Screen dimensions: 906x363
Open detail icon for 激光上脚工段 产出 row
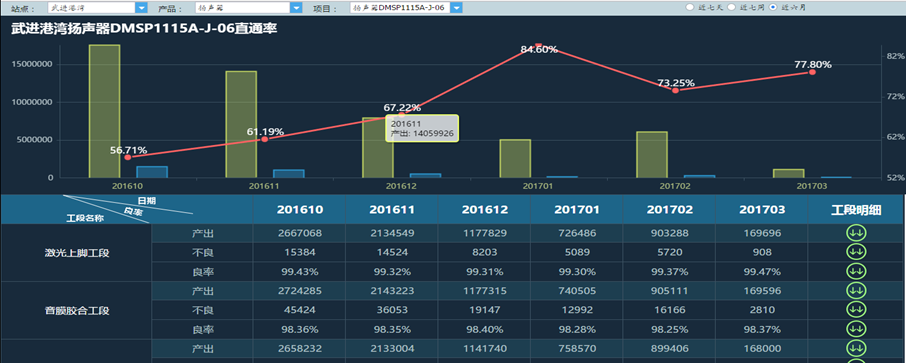pyautogui.click(x=856, y=233)
